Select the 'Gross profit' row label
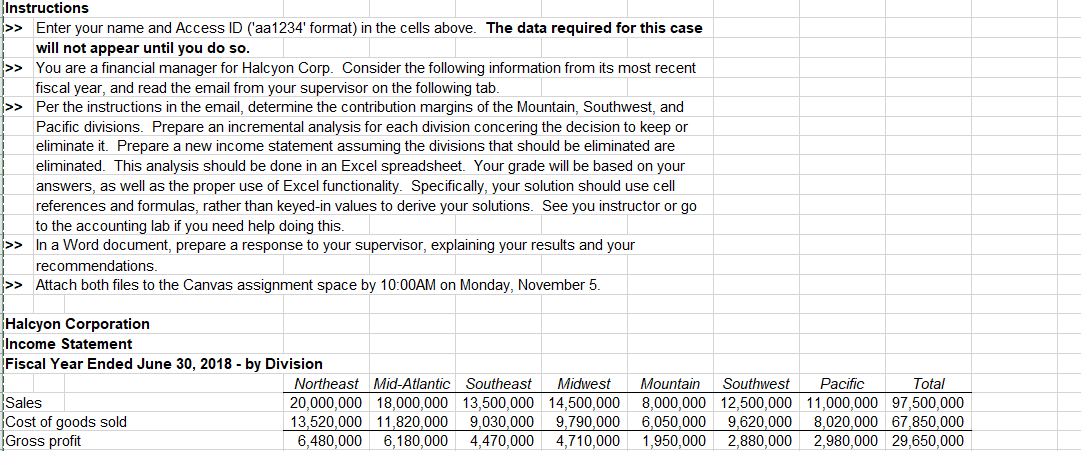Viewport: 1081px width, 451px height. [43, 441]
